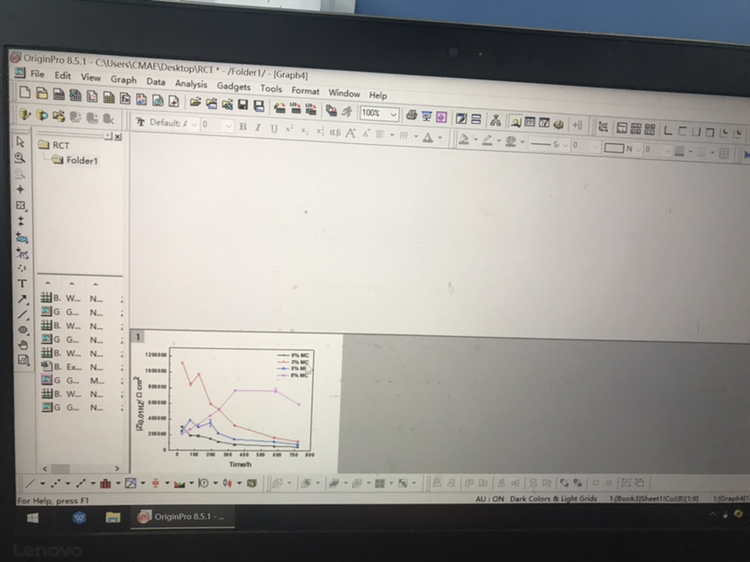Toggle Underline text formatting
The height and width of the screenshot is (562, 750).
click(x=274, y=129)
